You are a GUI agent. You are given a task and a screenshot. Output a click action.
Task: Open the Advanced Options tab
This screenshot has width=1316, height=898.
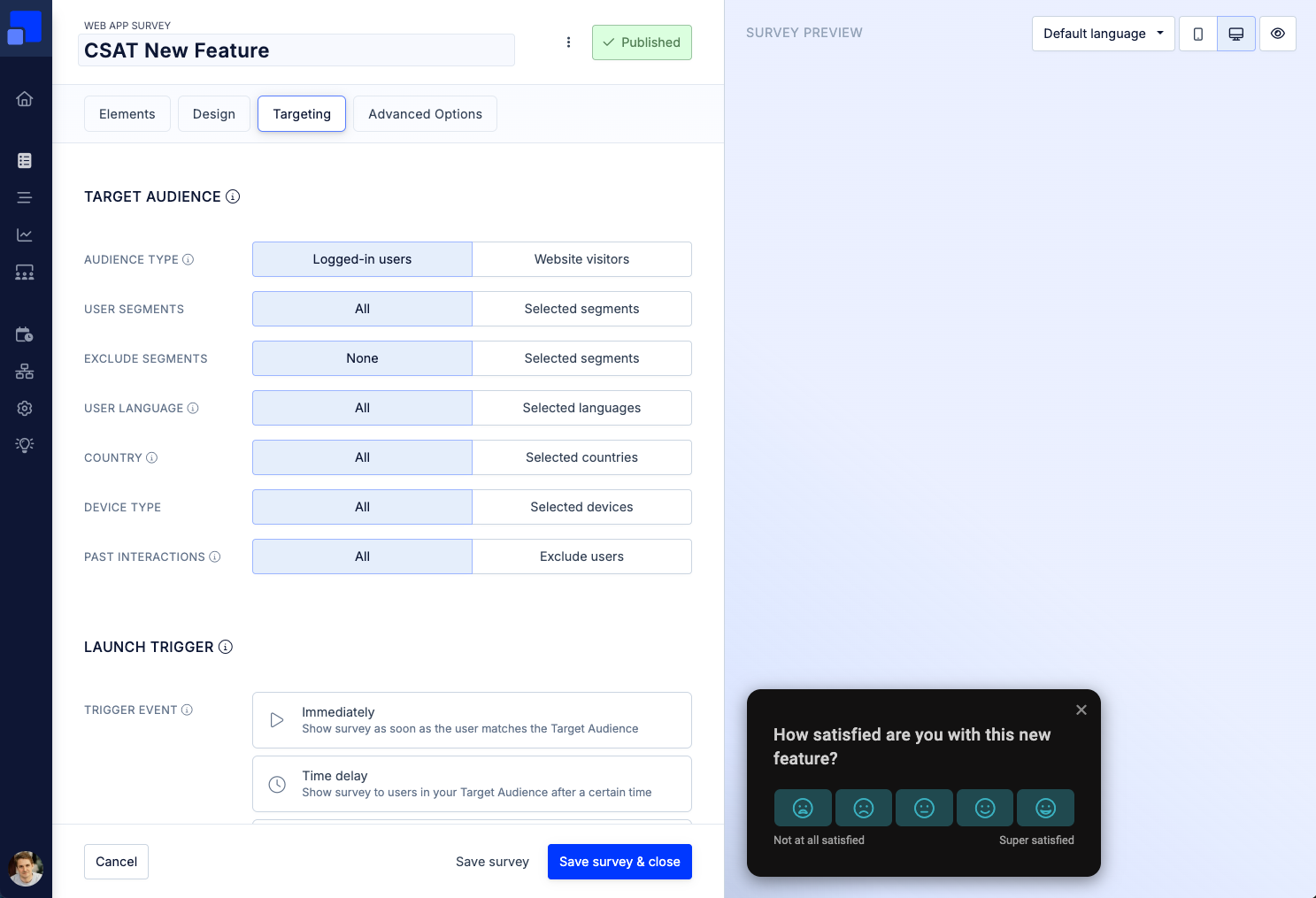click(425, 114)
